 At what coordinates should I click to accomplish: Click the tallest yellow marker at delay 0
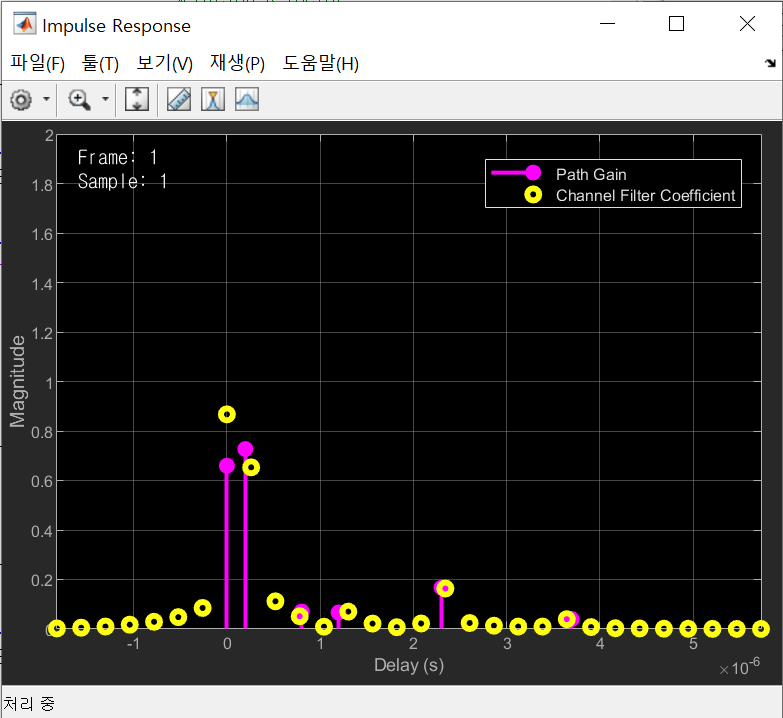point(227,414)
